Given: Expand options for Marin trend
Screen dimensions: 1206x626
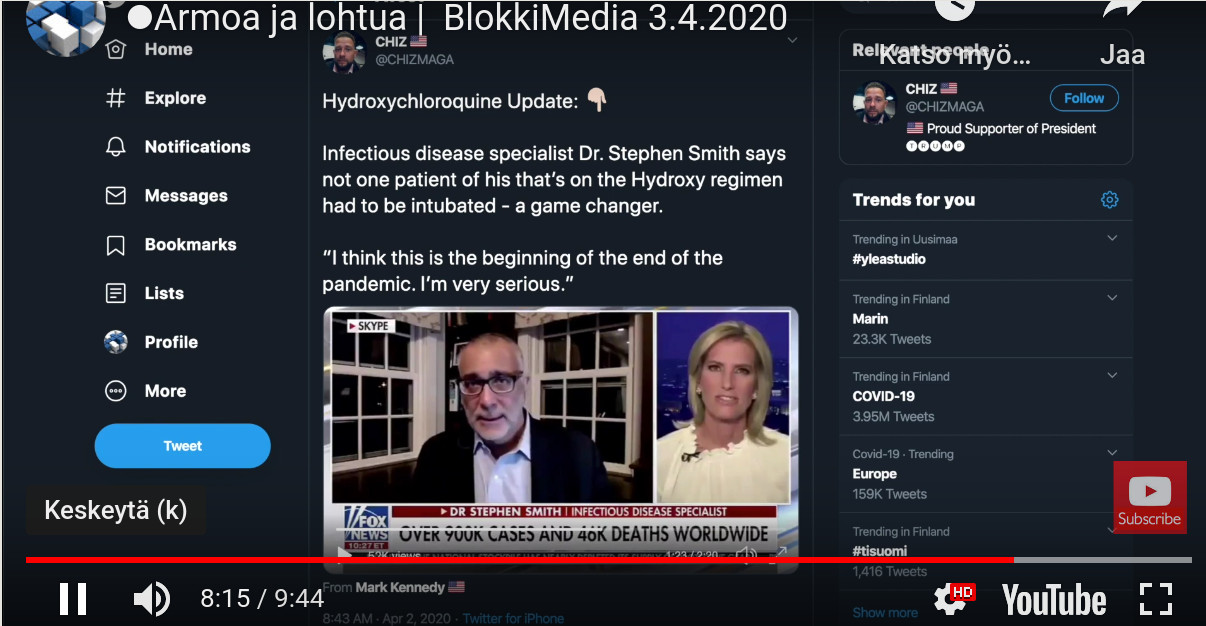Looking at the screenshot, I should click(1112, 298).
